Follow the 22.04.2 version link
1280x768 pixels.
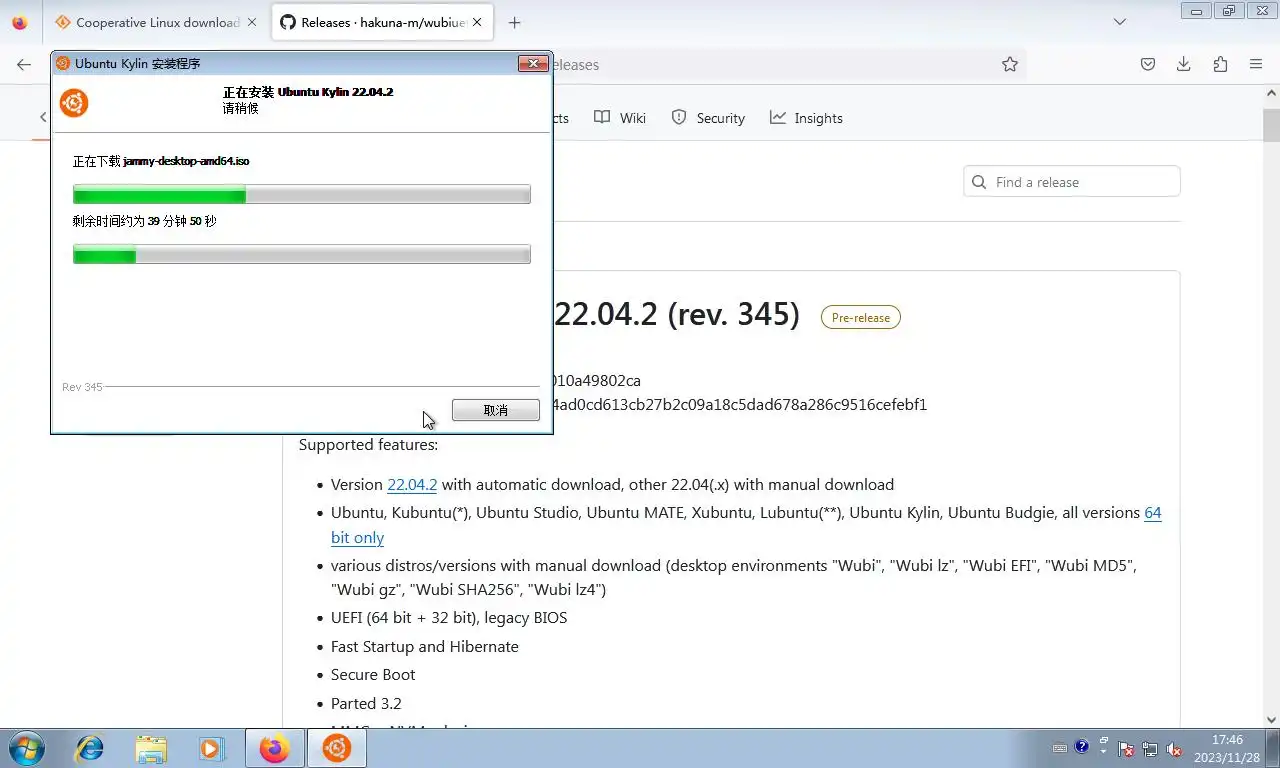[412, 484]
